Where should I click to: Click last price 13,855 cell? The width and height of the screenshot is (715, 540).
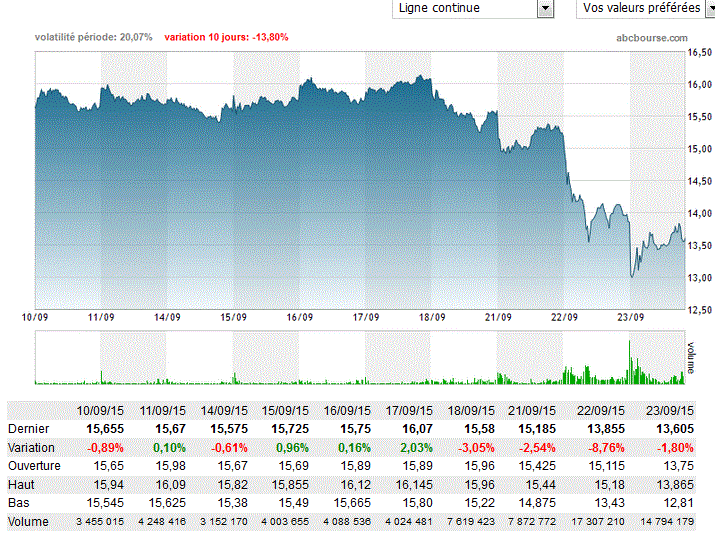(606, 429)
